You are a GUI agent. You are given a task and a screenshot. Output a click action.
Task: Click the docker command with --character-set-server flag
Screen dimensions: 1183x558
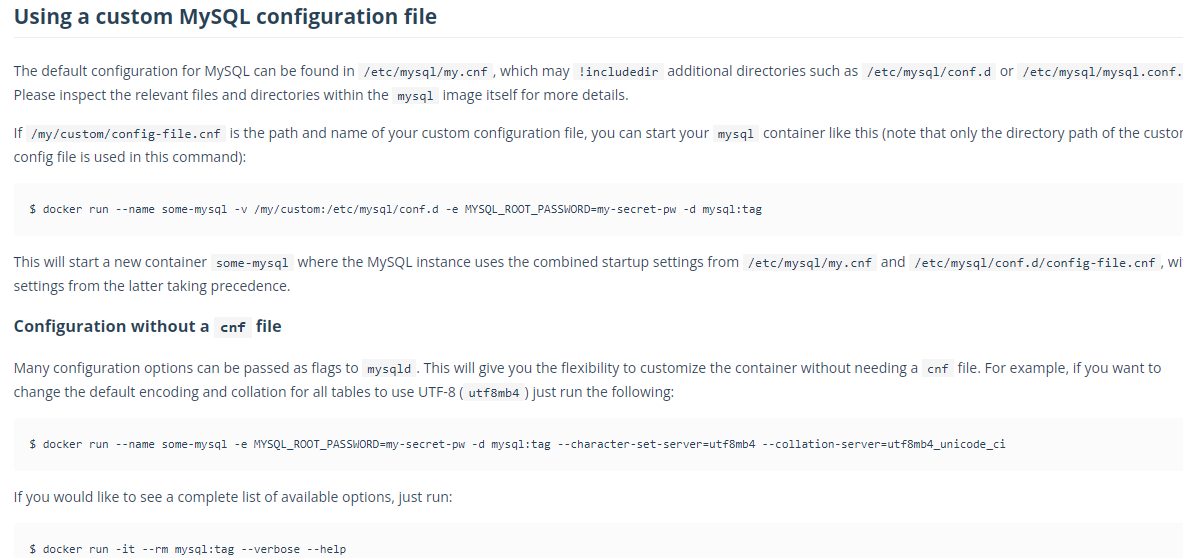[x=517, y=443]
